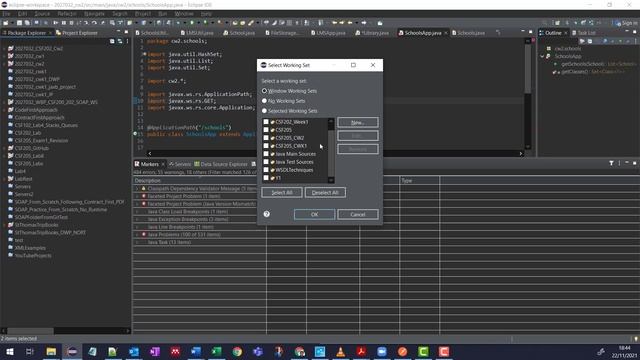Image resolution: width=640 pixels, height=360 pixels.
Task: Tick the CSF205_CWK1 working set checkbox
Action: [266, 146]
